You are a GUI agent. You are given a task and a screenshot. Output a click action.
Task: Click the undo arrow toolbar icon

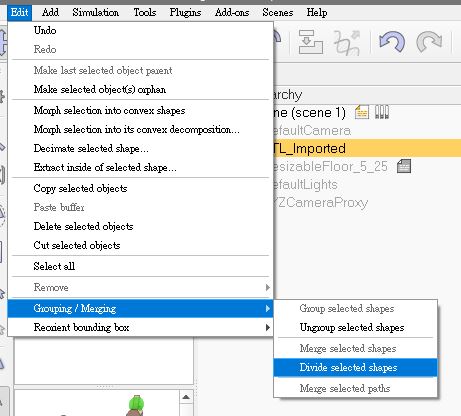(x=392, y=42)
